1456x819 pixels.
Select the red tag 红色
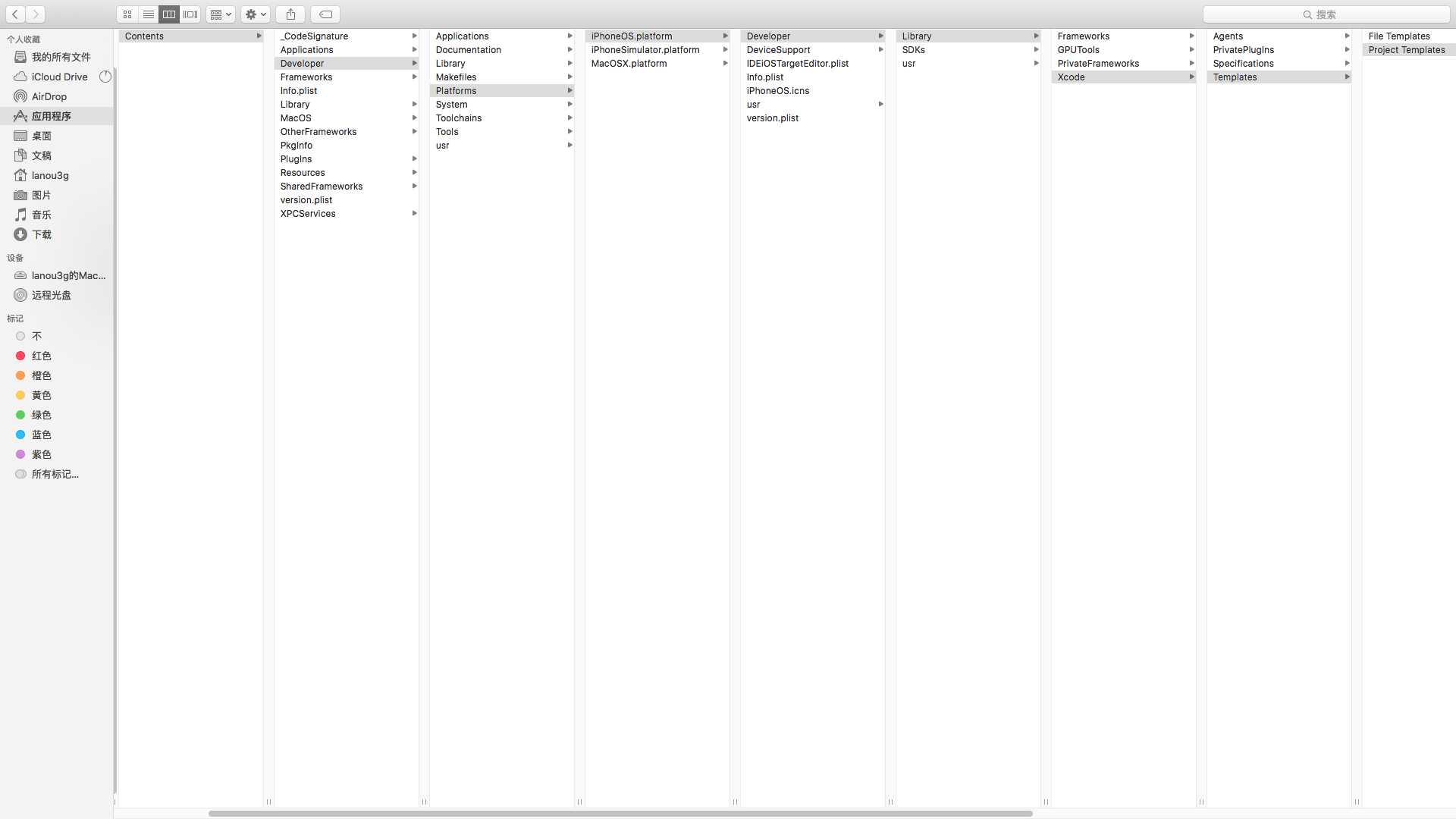coord(41,356)
